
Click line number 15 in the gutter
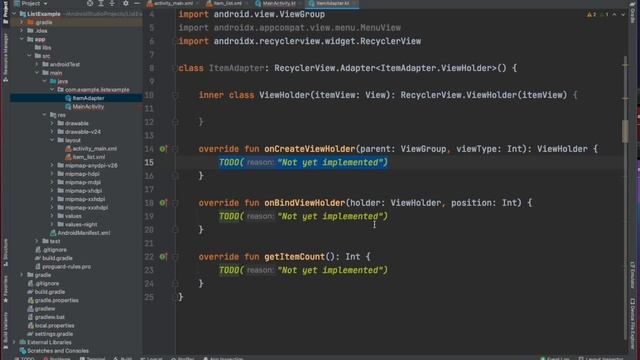149,162
